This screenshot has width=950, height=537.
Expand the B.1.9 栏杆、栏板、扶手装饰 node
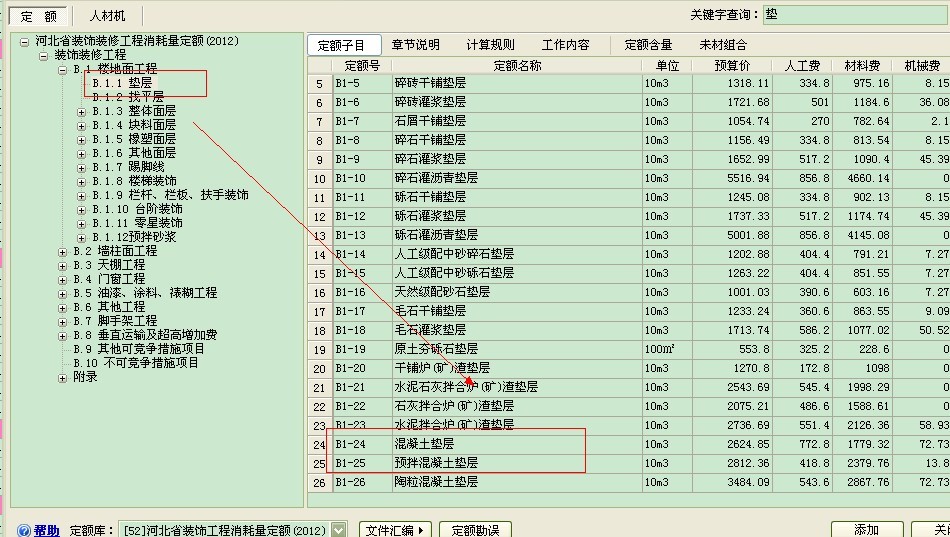(81, 195)
